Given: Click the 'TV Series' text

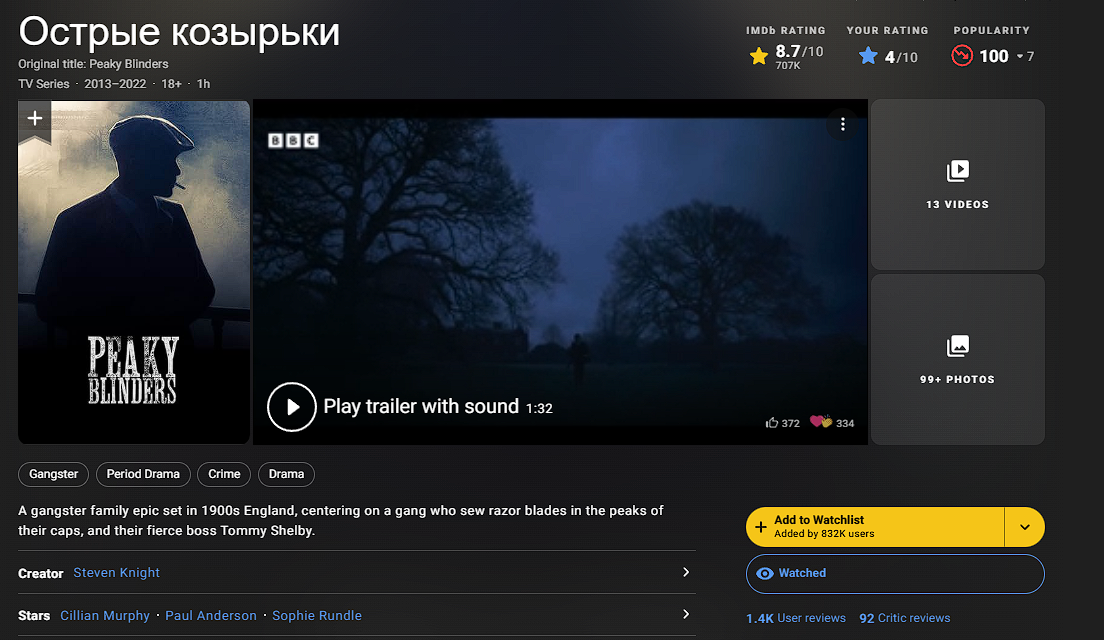Looking at the screenshot, I should point(44,84).
